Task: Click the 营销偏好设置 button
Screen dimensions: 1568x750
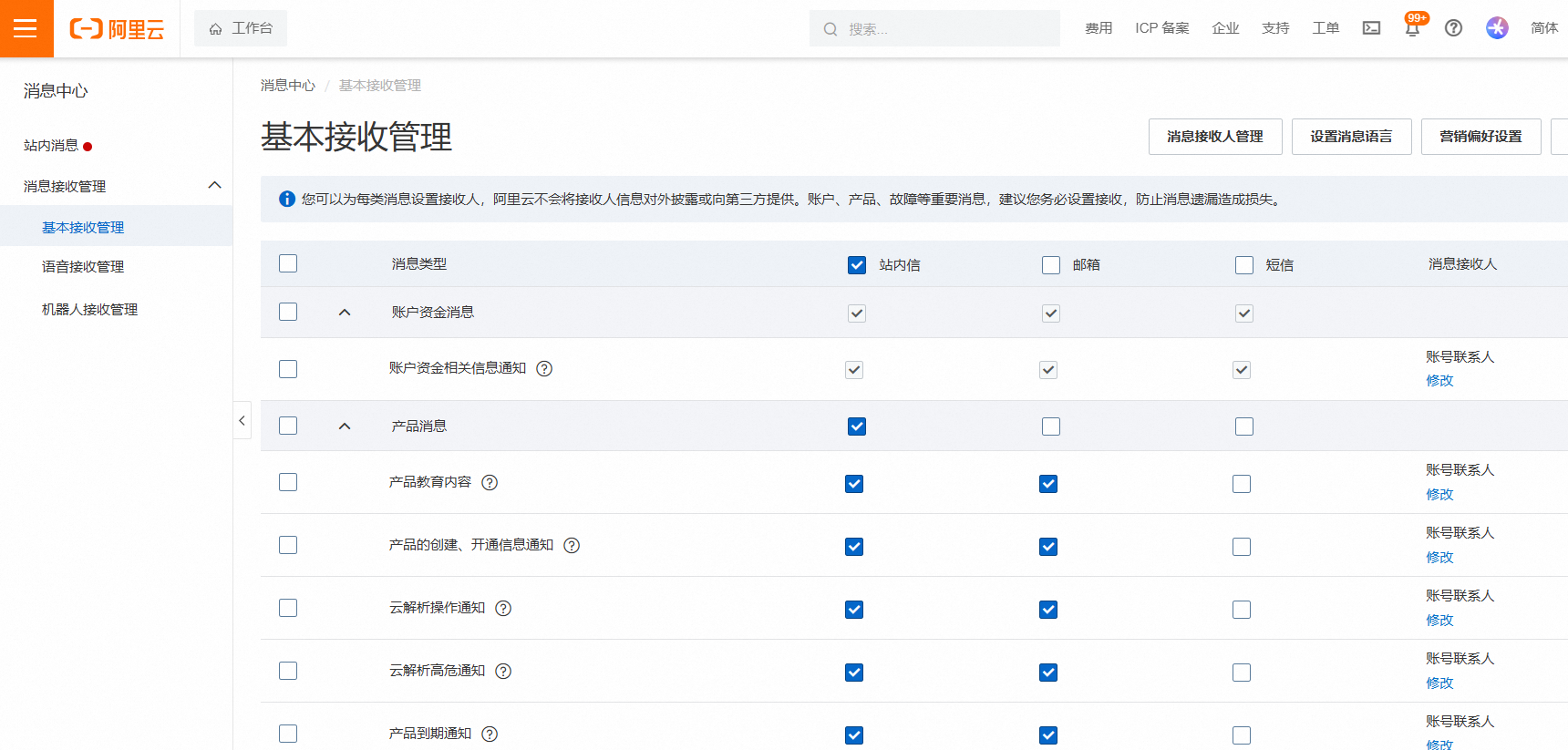Action: tap(1481, 137)
